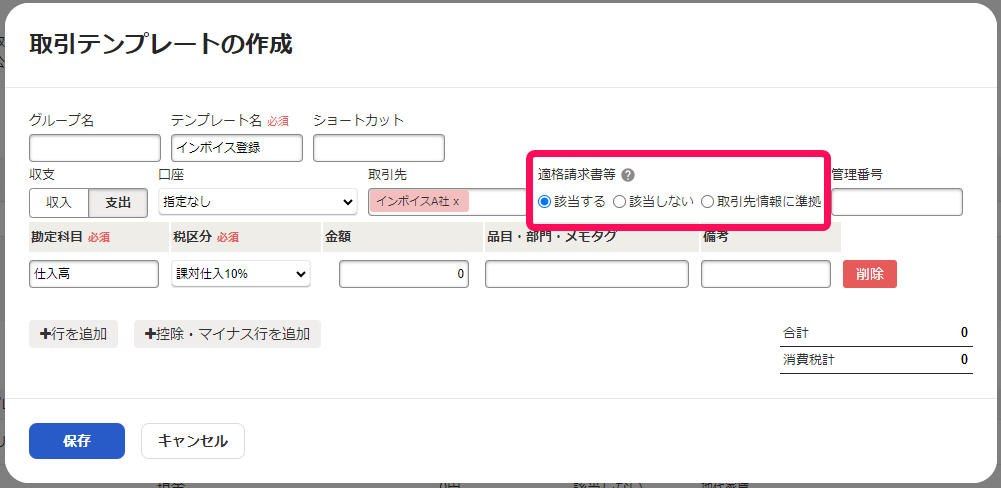Screen dimensions: 1001x488
Task: Open the 税区分 dropdown showing 課対仕入10%
Action: tap(241, 274)
